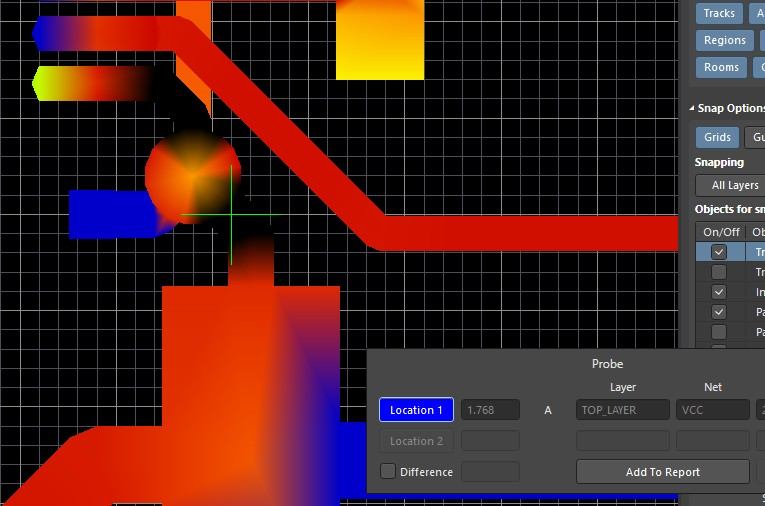Enable the unchecked checkbox in second Tr row

coord(719,272)
